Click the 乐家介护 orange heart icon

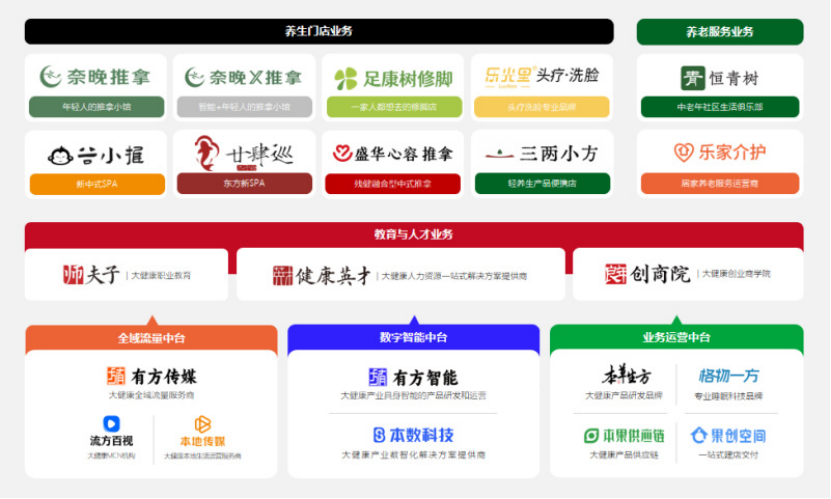[x=683, y=153]
